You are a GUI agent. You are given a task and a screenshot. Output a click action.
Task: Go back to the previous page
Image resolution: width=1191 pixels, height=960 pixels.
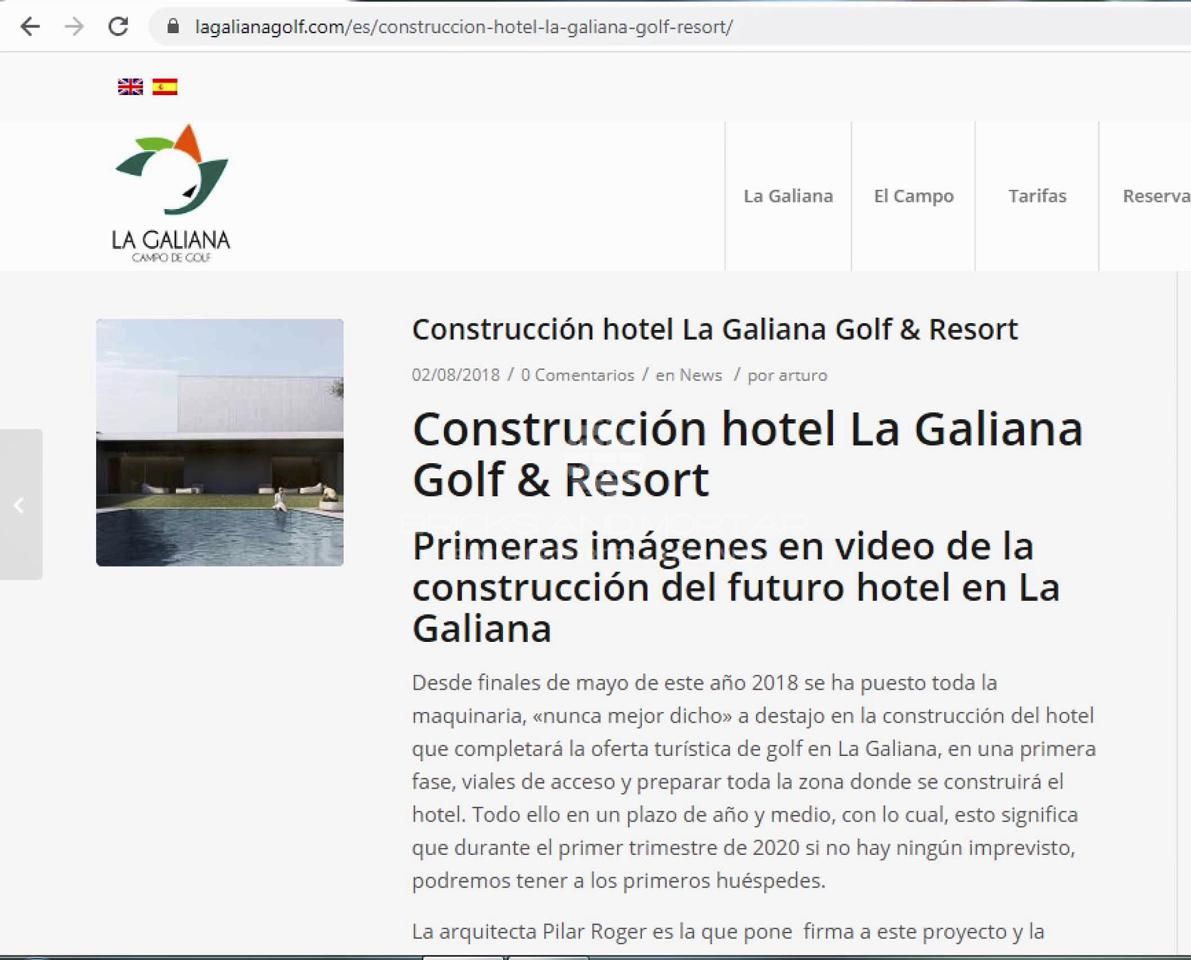pos(30,27)
